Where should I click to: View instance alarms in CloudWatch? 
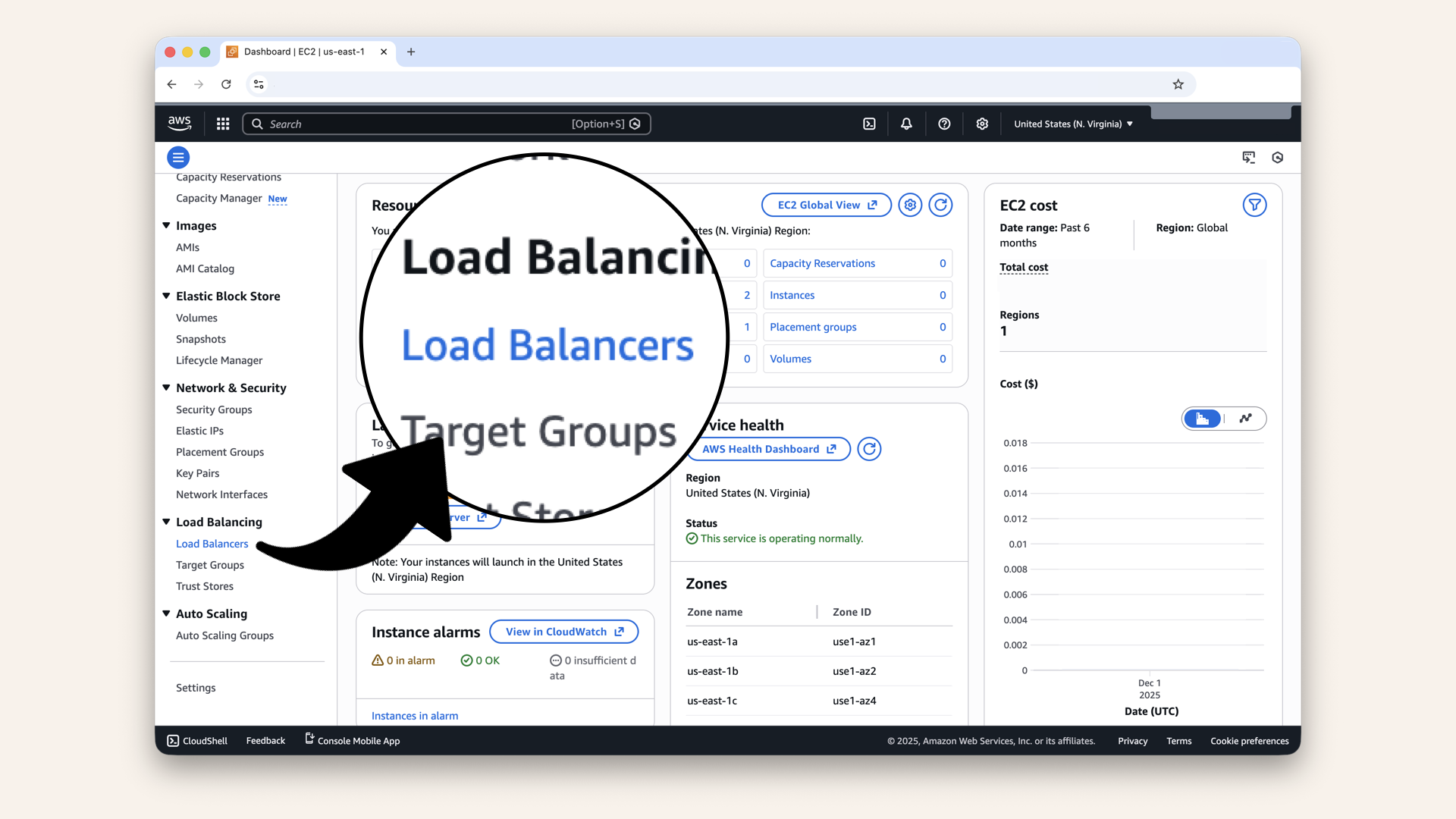coord(563,631)
